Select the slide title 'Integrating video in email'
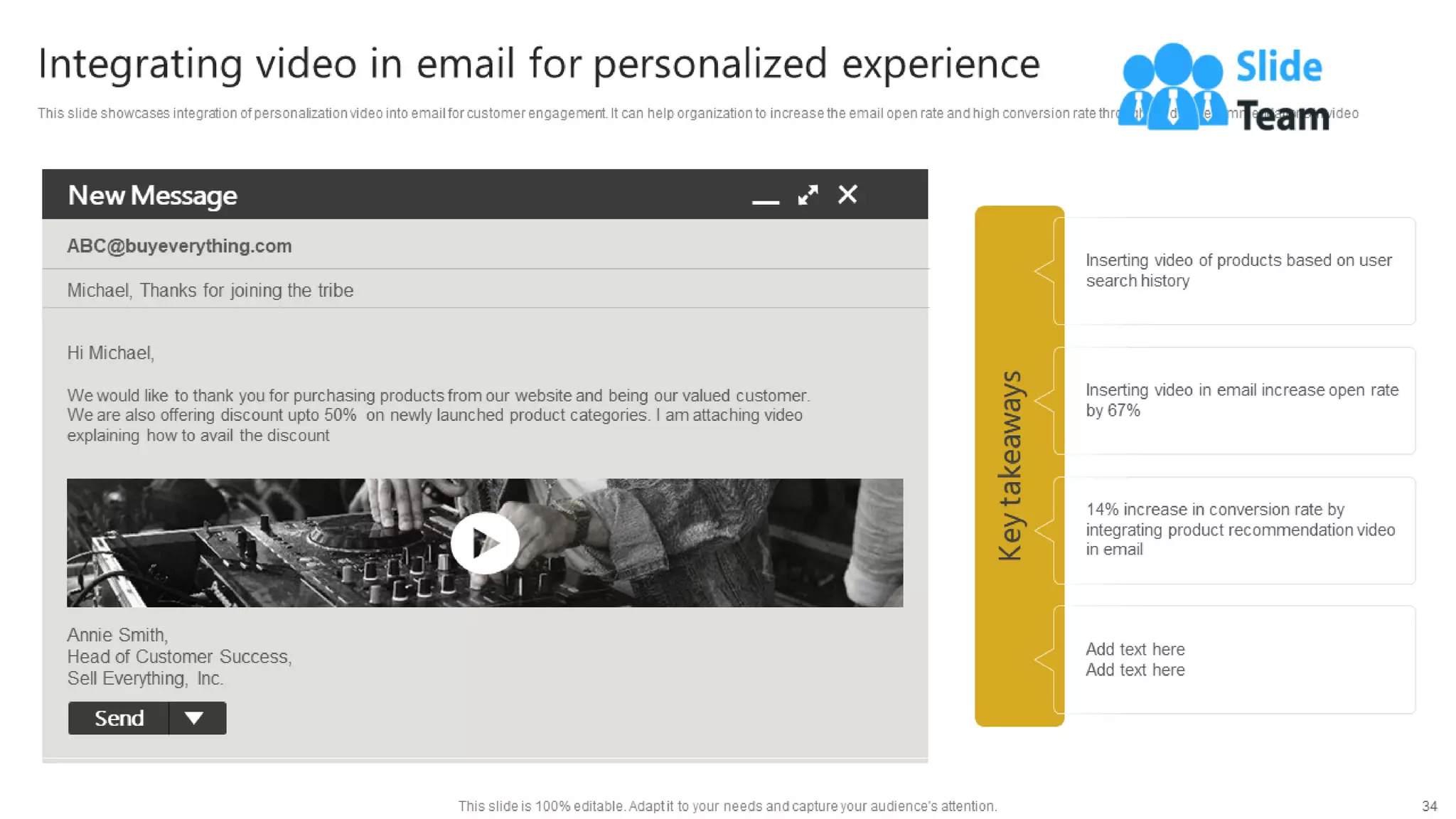1456x819 pixels. coord(539,63)
